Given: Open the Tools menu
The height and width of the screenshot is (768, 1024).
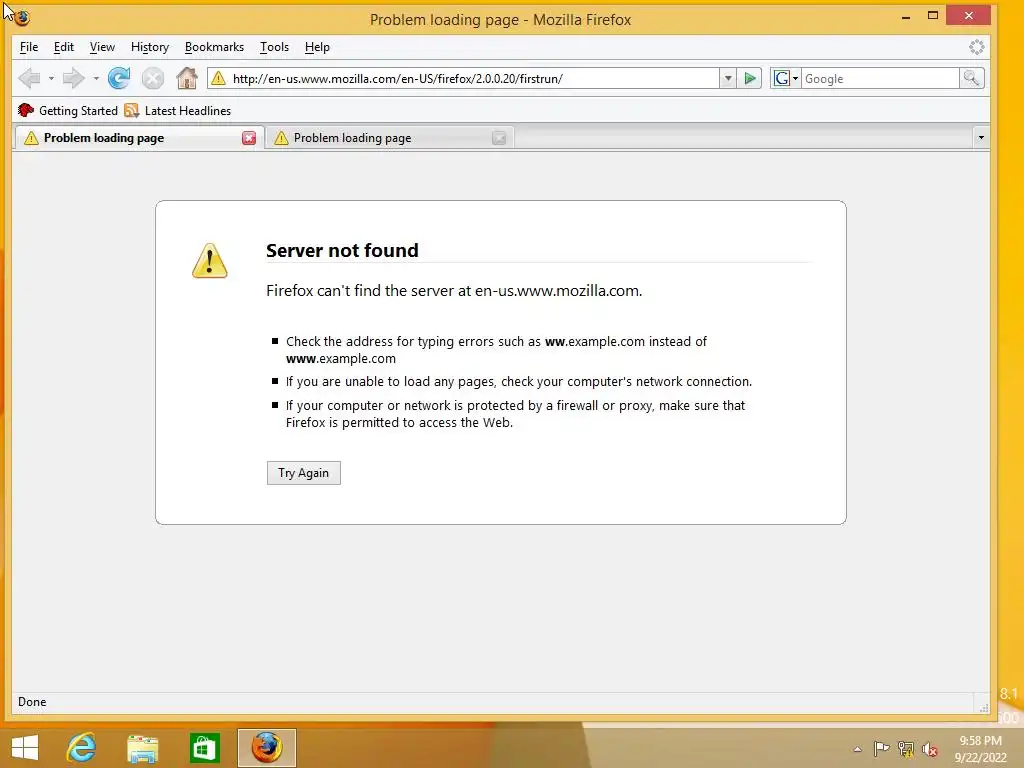Looking at the screenshot, I should coord(274,47).
